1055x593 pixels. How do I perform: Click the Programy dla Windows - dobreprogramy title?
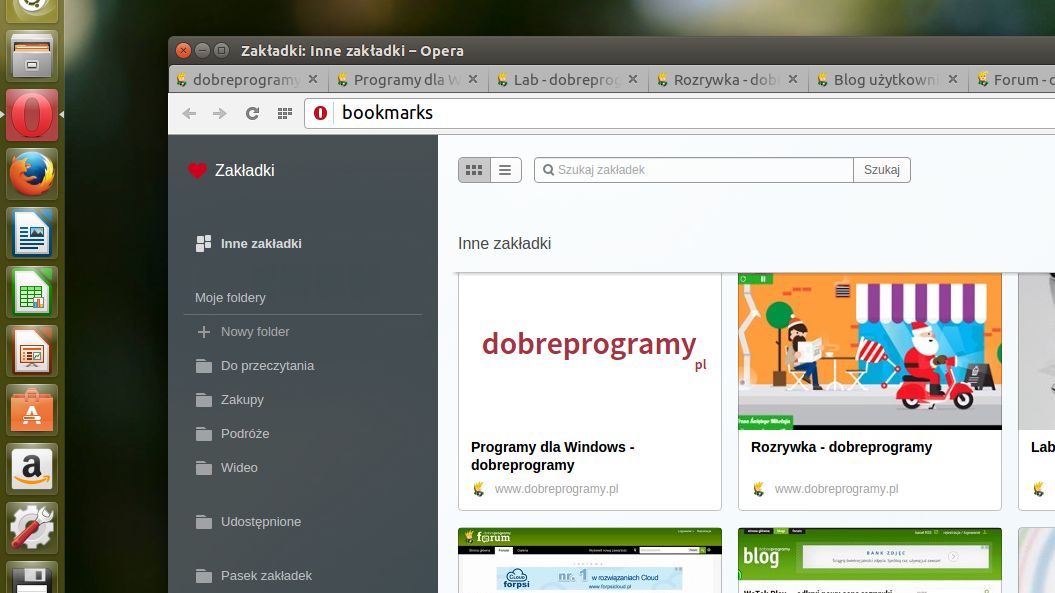[552, 456]
